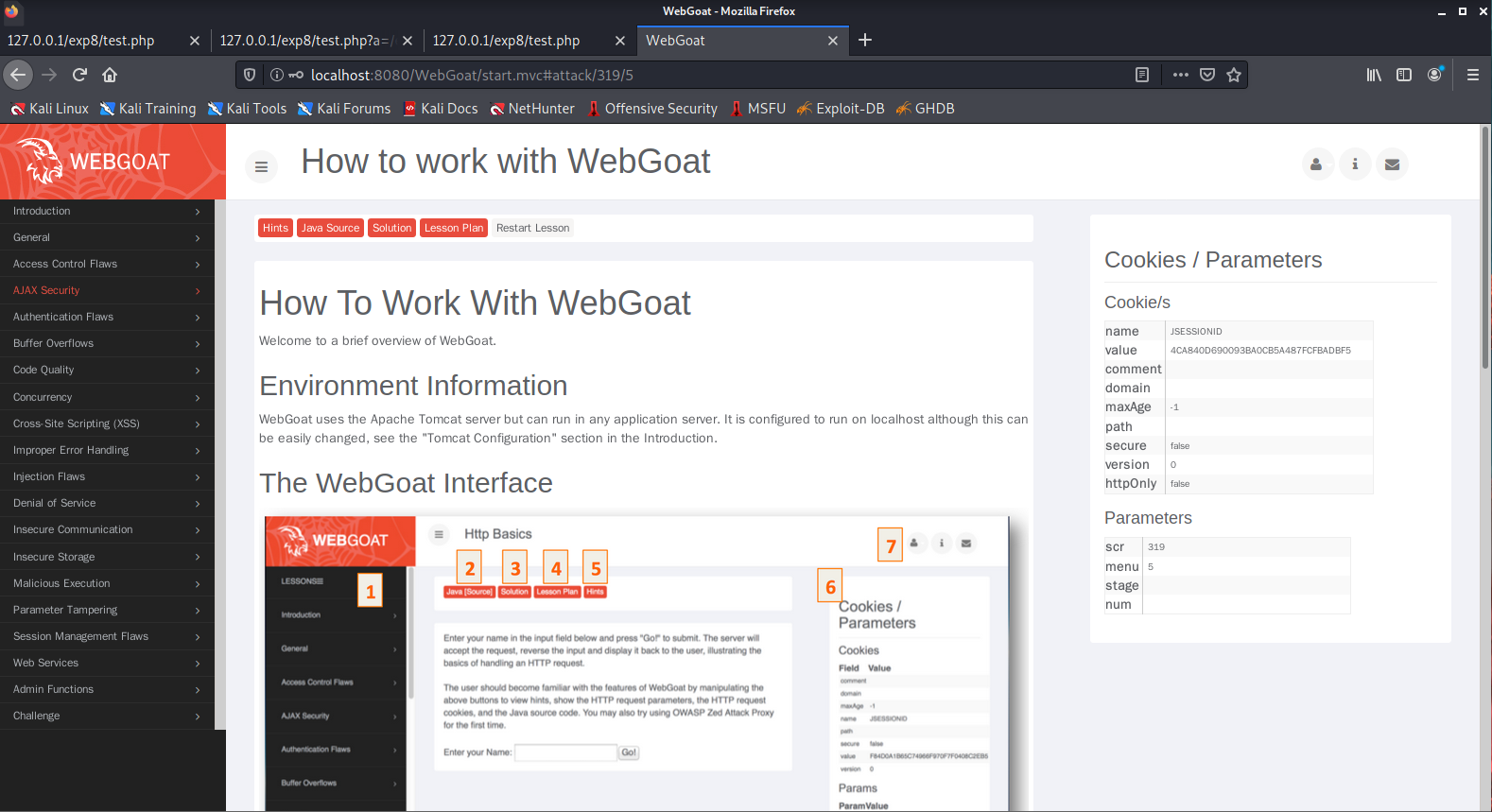Click the Solution button
Image resolution: width=1492 pixels, height=812 pixels.
(x=391, y=228)
